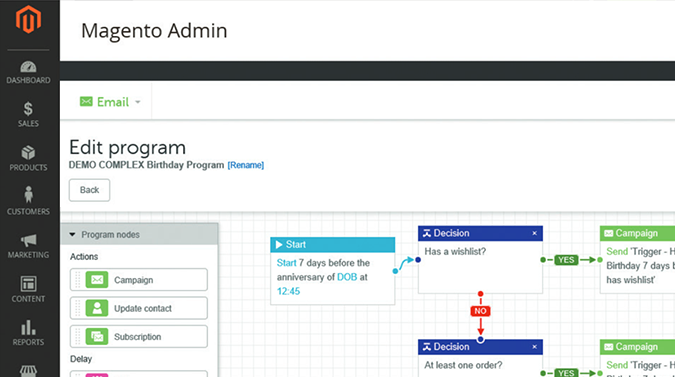Open the Email dropdown menu
The image size is (675, 377).
pos(110,102)
